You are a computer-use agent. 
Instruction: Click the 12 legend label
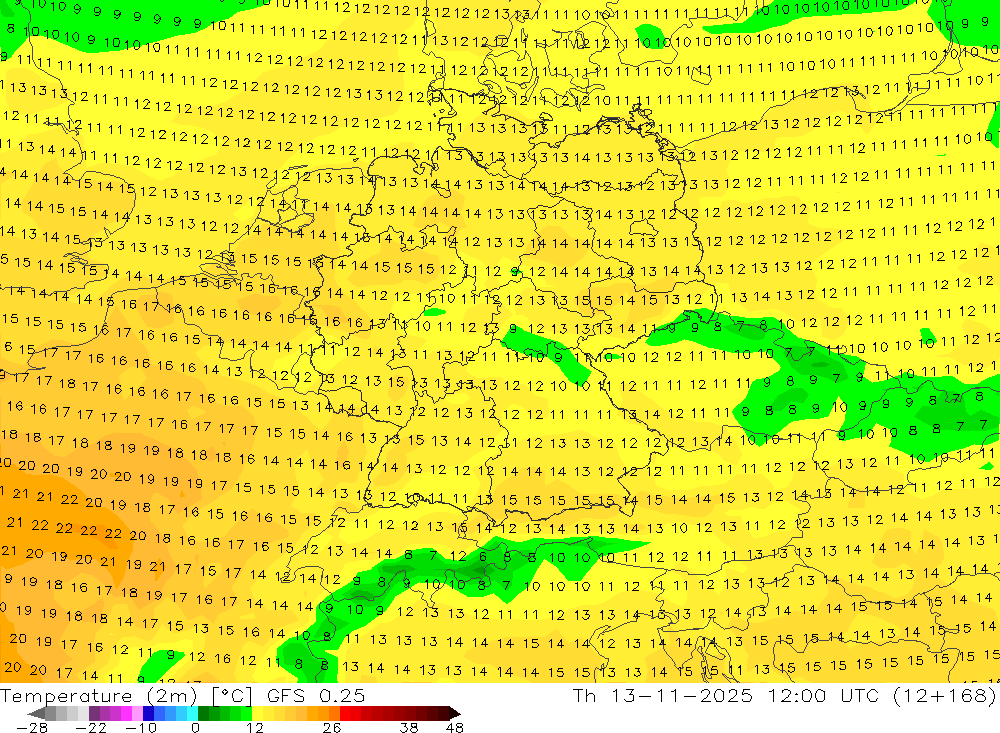pos(254,727)
